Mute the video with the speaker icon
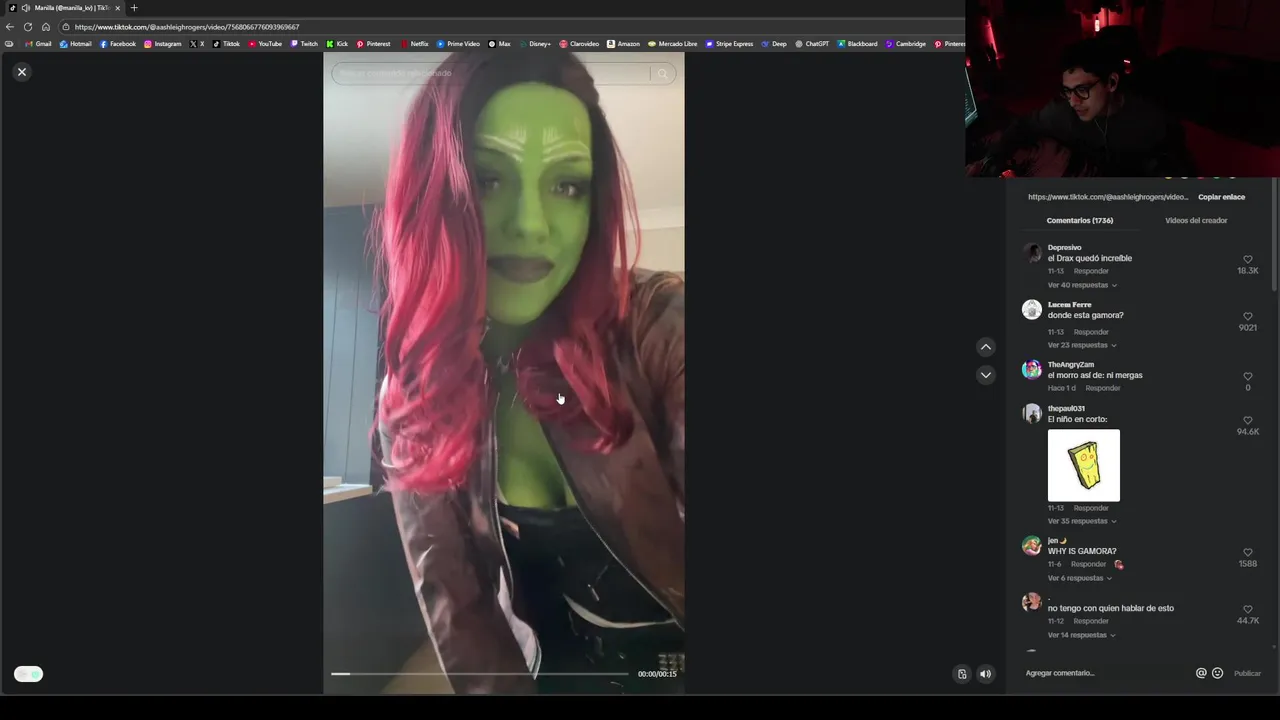The width and height of the screenshot is (1280, 720). pyautogui.click(x=985, y=674)
